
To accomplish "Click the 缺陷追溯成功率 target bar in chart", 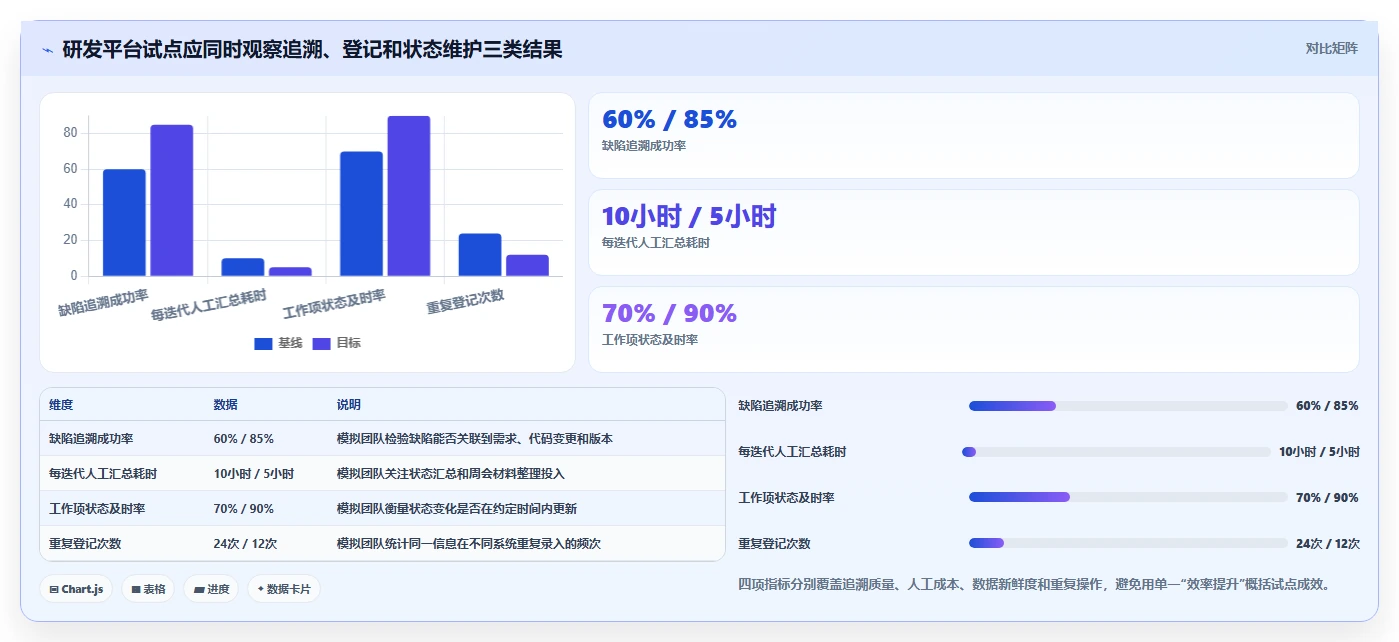I will tap(172, 200).
